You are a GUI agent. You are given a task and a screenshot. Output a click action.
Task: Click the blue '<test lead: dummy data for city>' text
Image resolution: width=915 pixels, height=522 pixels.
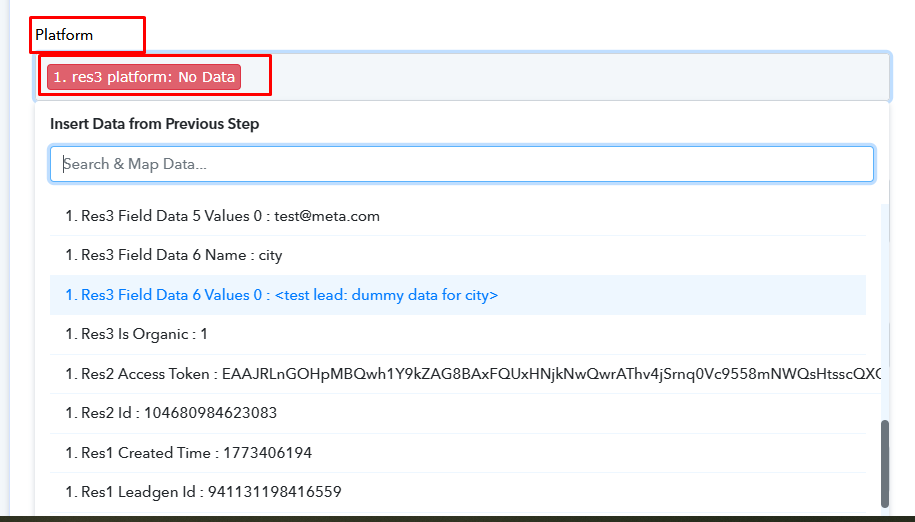[x=386, y=295]
